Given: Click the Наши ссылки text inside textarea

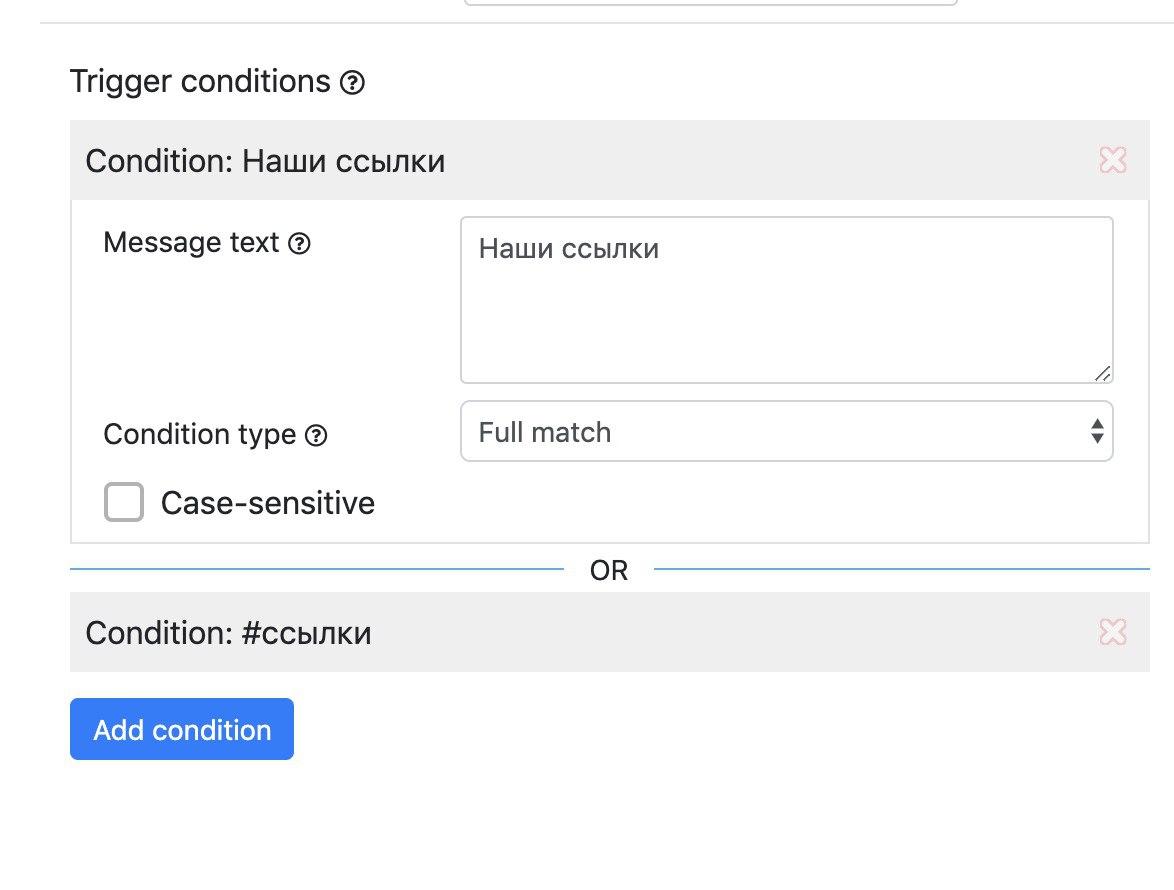Looking at the screenshot, I should click(569, 249).
